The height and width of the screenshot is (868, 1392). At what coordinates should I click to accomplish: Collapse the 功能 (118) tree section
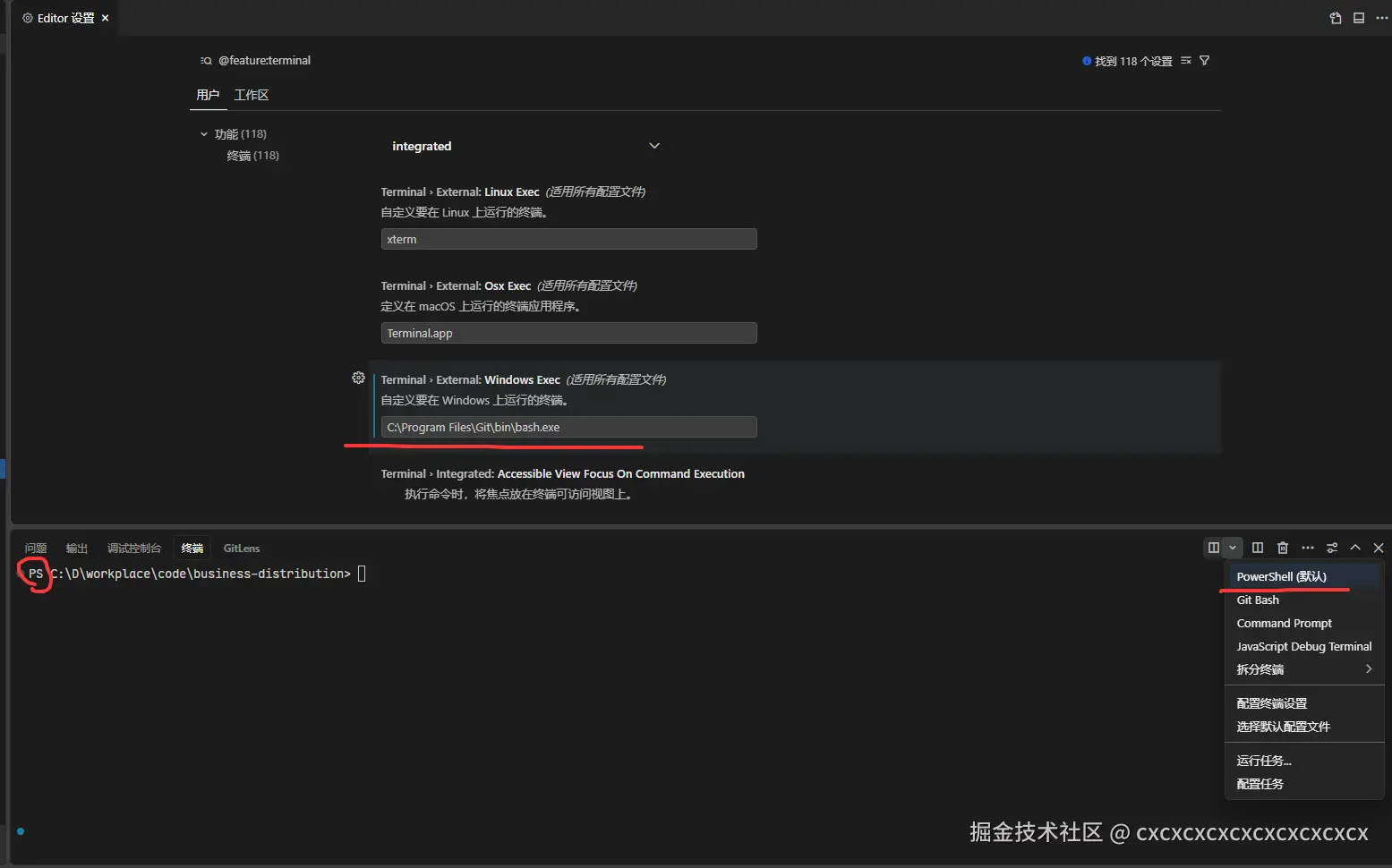(203, 133)
